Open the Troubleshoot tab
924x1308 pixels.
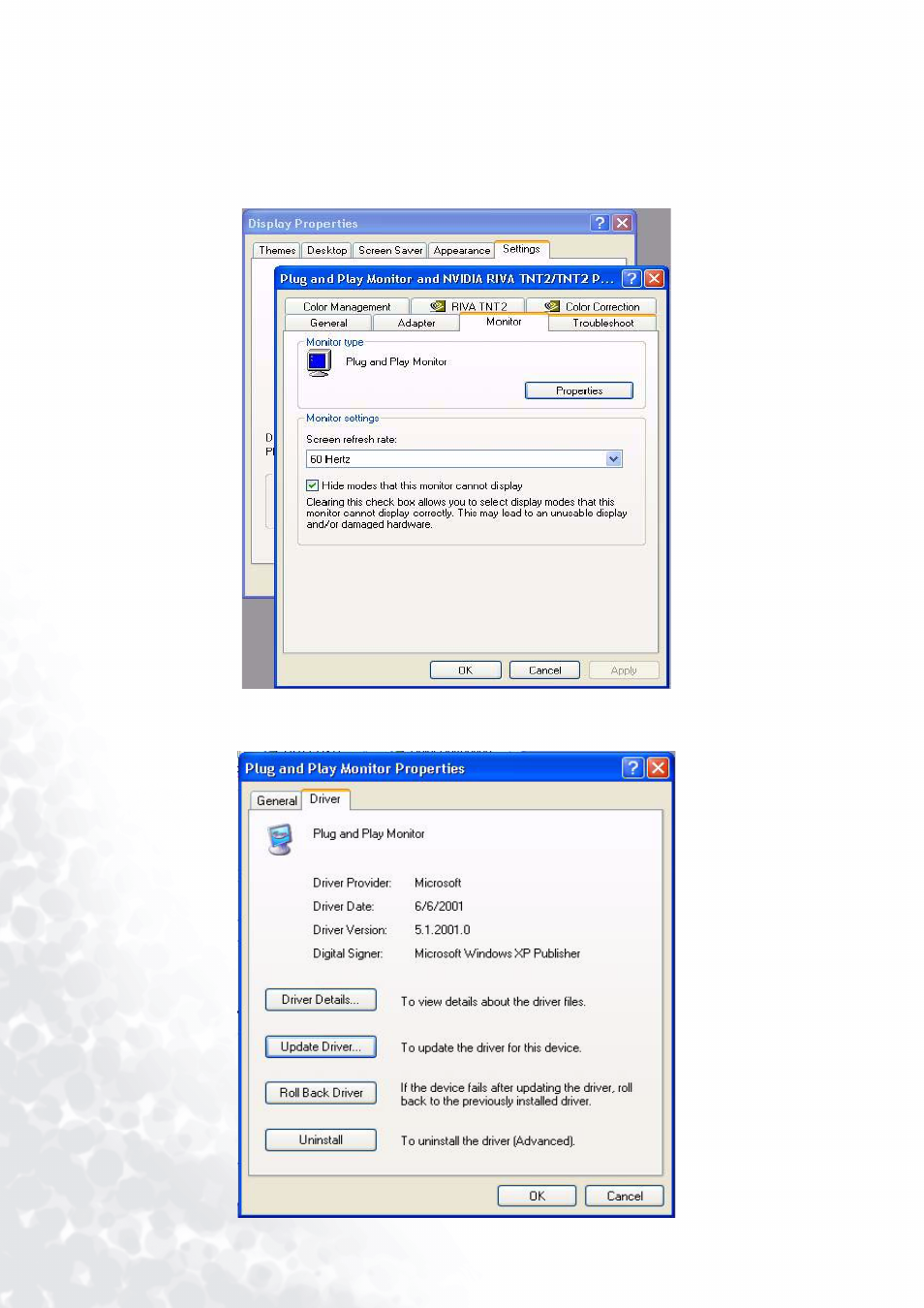(602, 323)
